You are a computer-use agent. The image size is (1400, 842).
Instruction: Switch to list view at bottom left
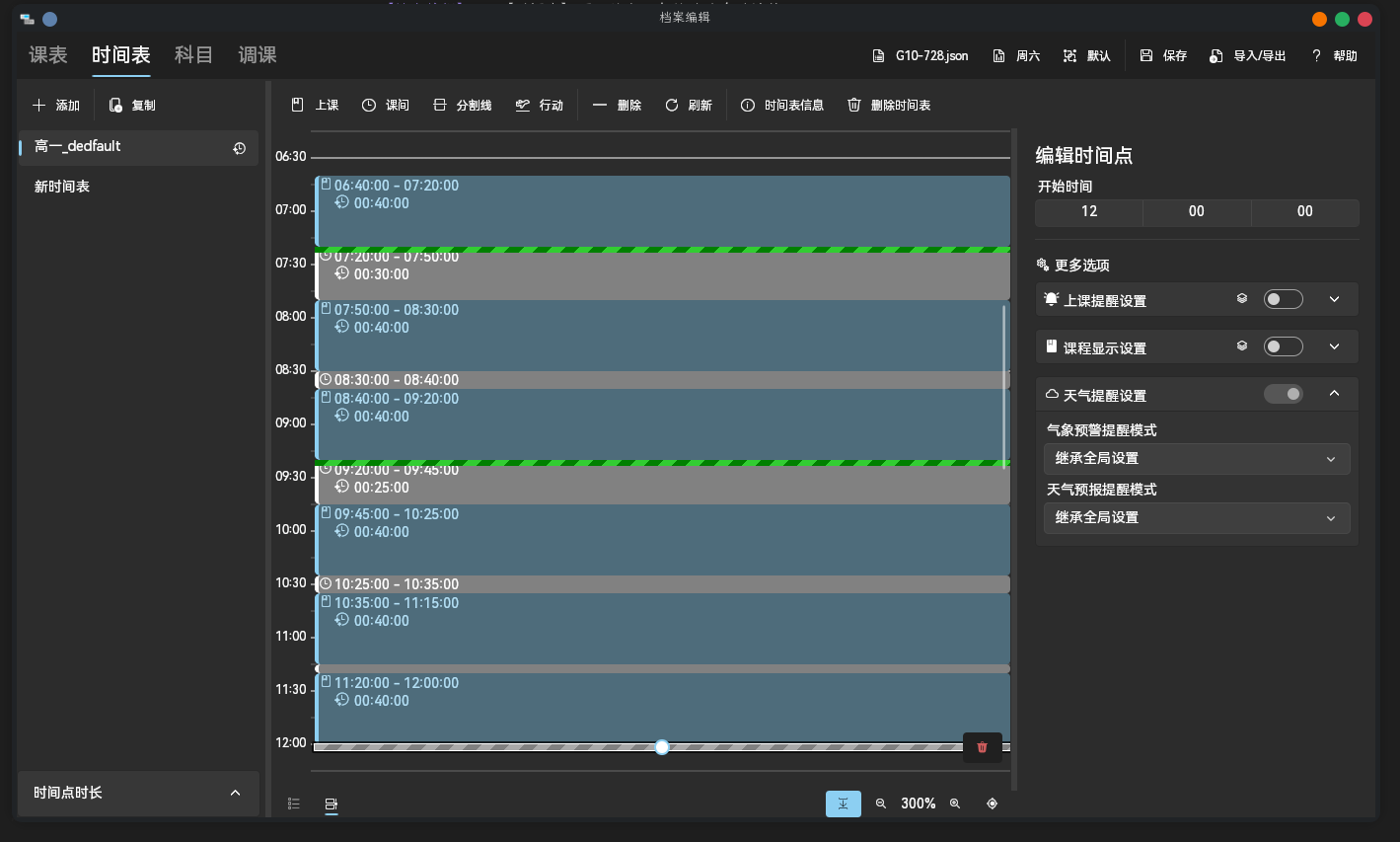293,804
